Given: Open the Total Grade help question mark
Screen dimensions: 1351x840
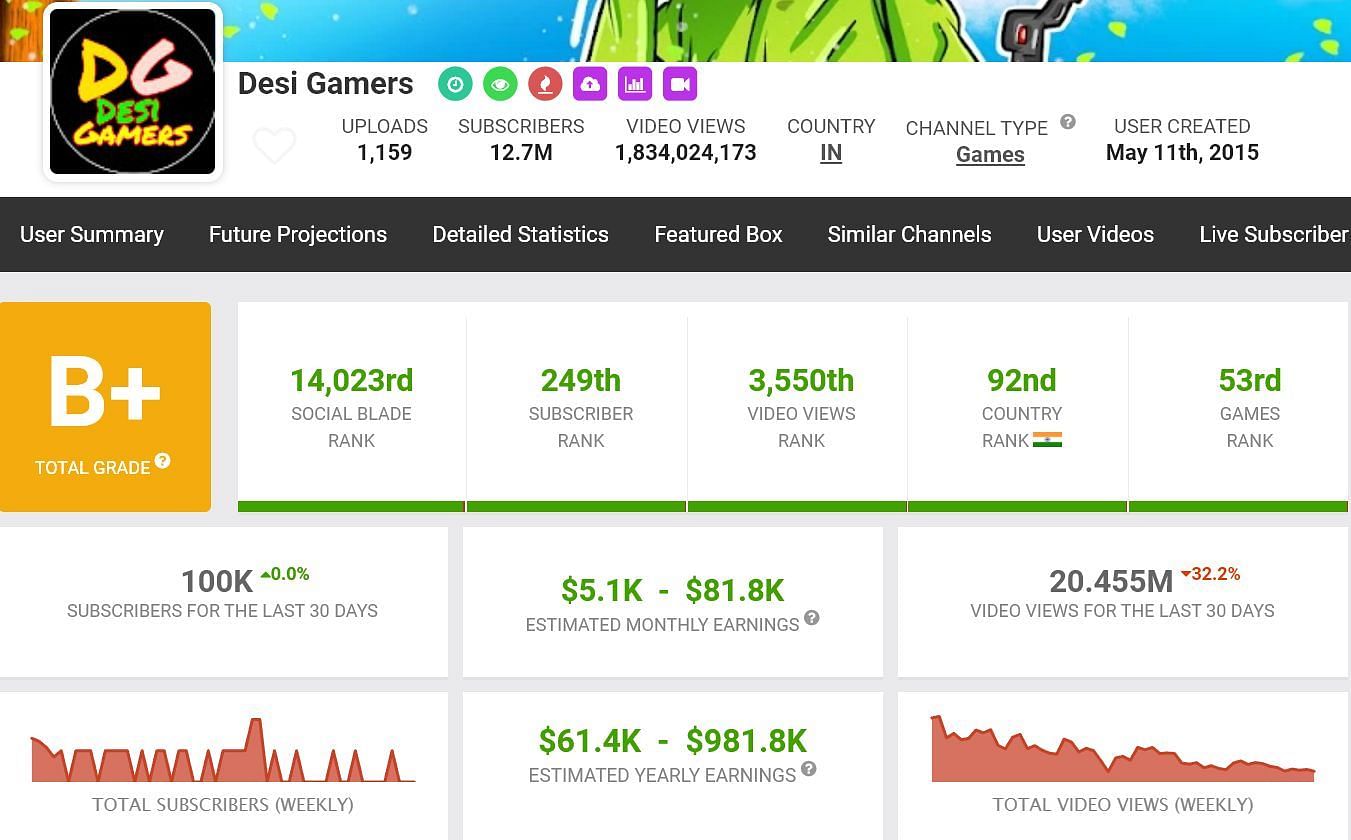Looking at the screenshot, I should click(162, 461).
